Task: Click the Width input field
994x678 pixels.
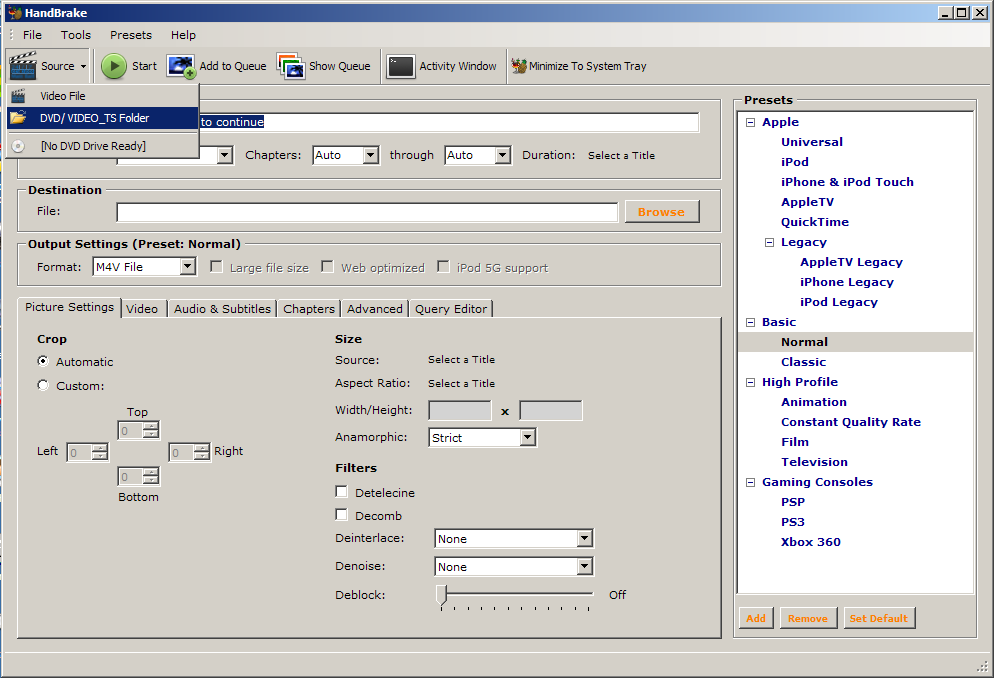Action: click(460, 411)
